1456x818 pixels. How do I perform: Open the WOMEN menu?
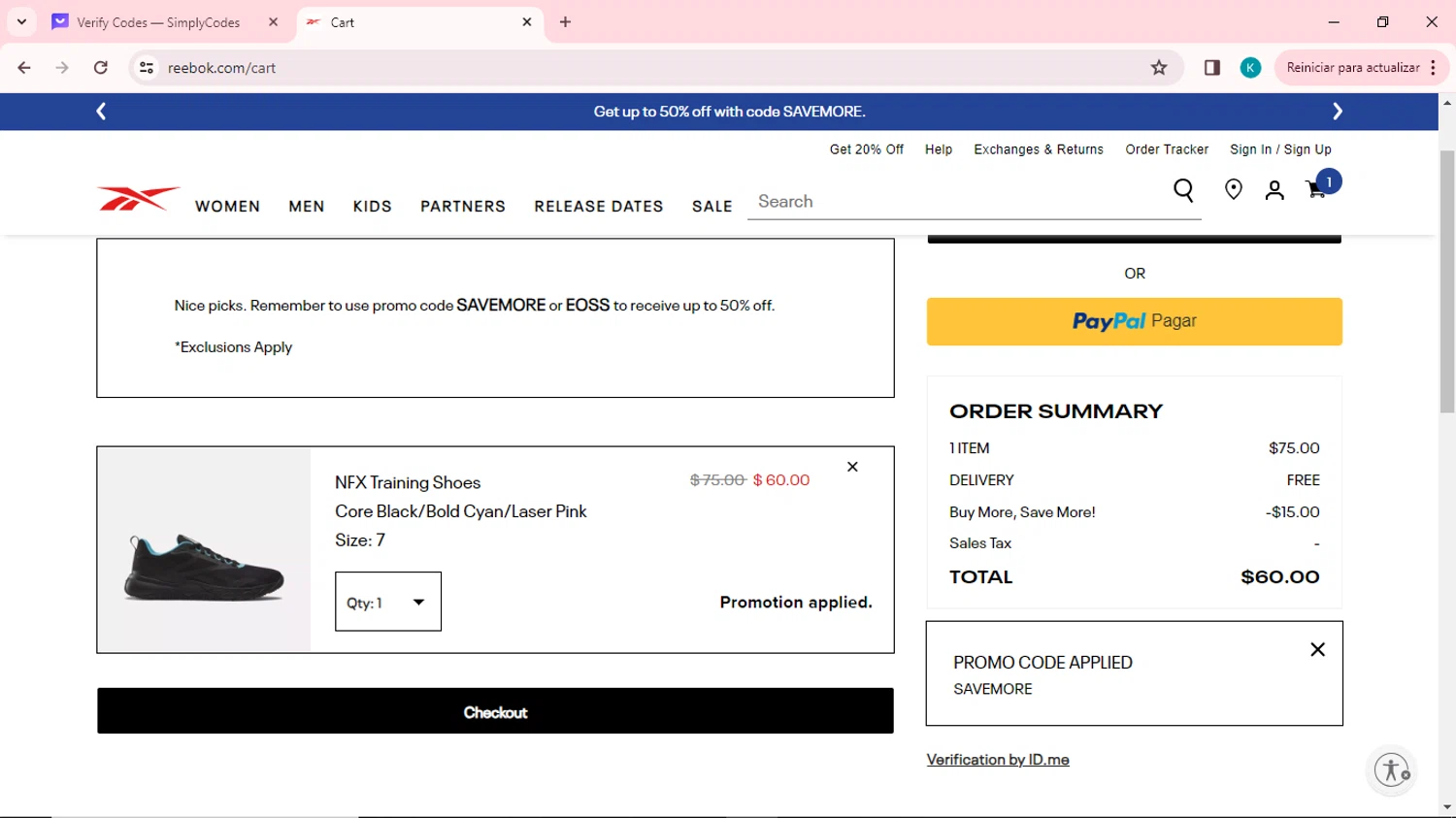tap(228, 207)
